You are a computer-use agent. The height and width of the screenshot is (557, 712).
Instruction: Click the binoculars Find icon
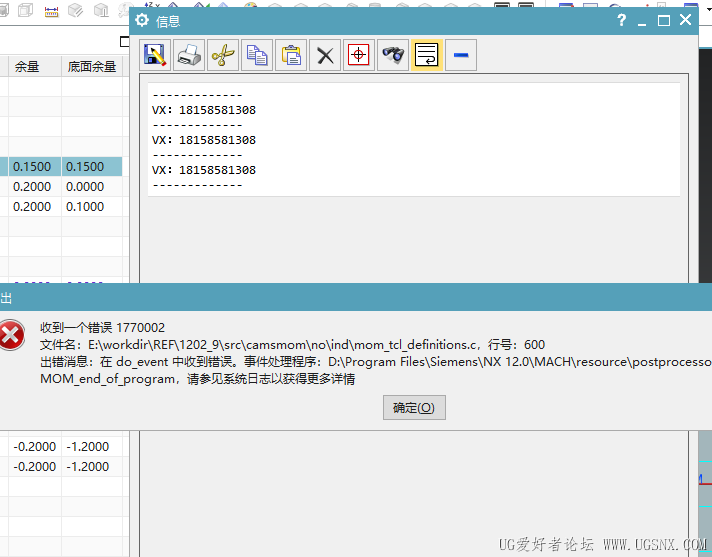coord(393,55)
